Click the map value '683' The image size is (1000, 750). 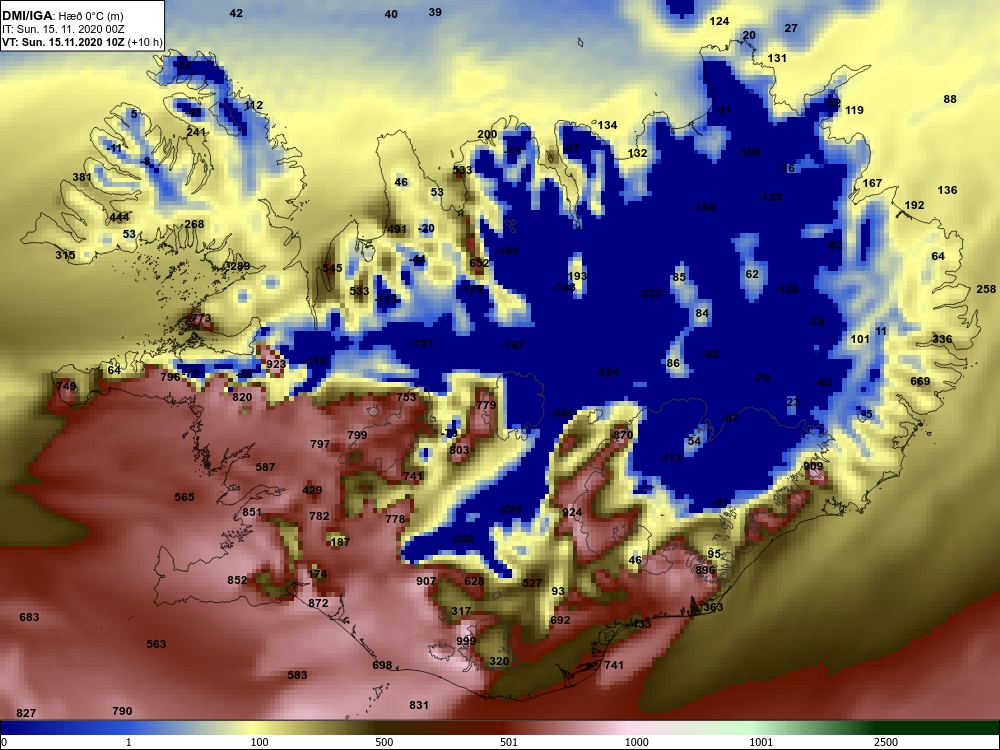coord(29,617)
